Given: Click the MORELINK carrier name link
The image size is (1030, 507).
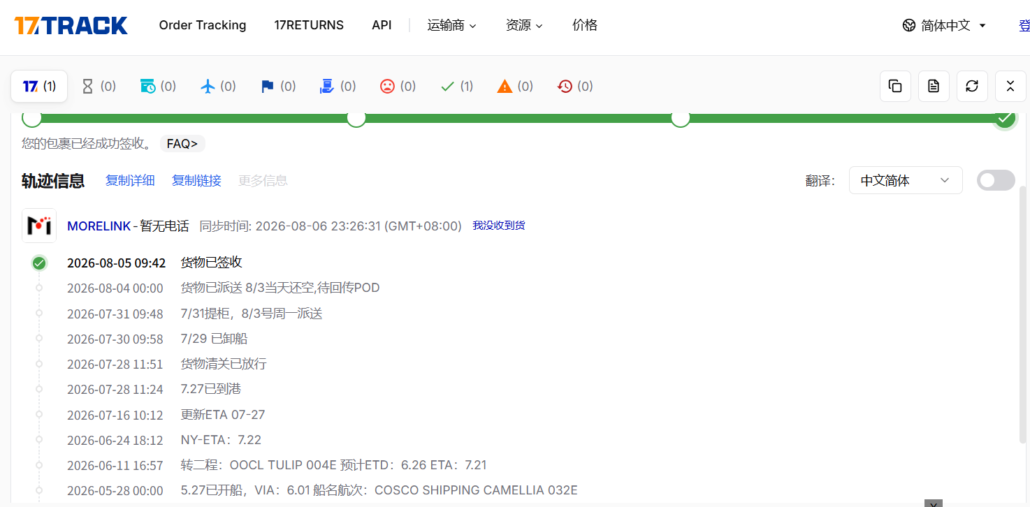Looking at the screenshot, I should click(99, 226).
